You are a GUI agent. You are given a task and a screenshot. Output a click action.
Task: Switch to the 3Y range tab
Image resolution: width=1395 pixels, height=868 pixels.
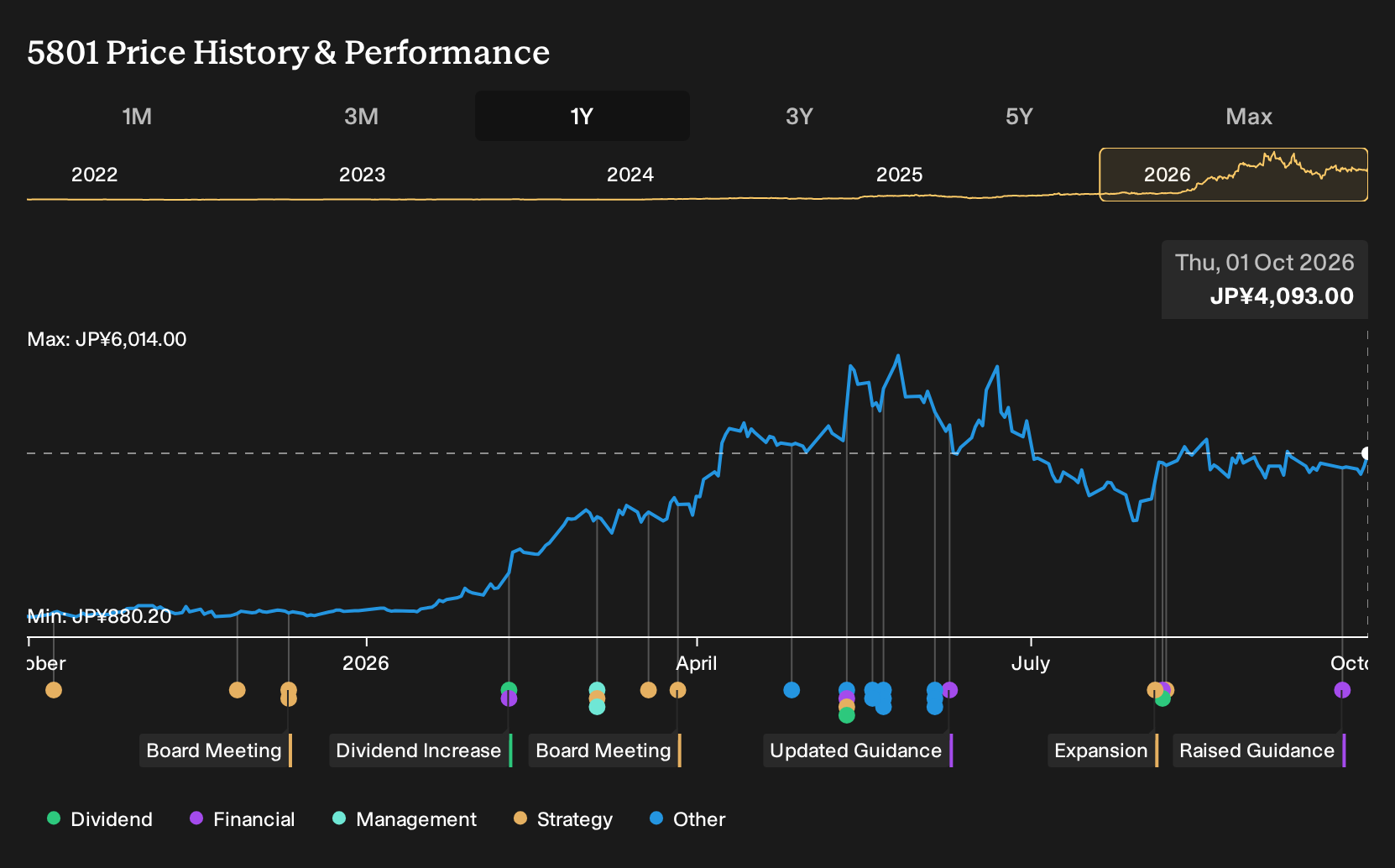click(x=799, y=116)
